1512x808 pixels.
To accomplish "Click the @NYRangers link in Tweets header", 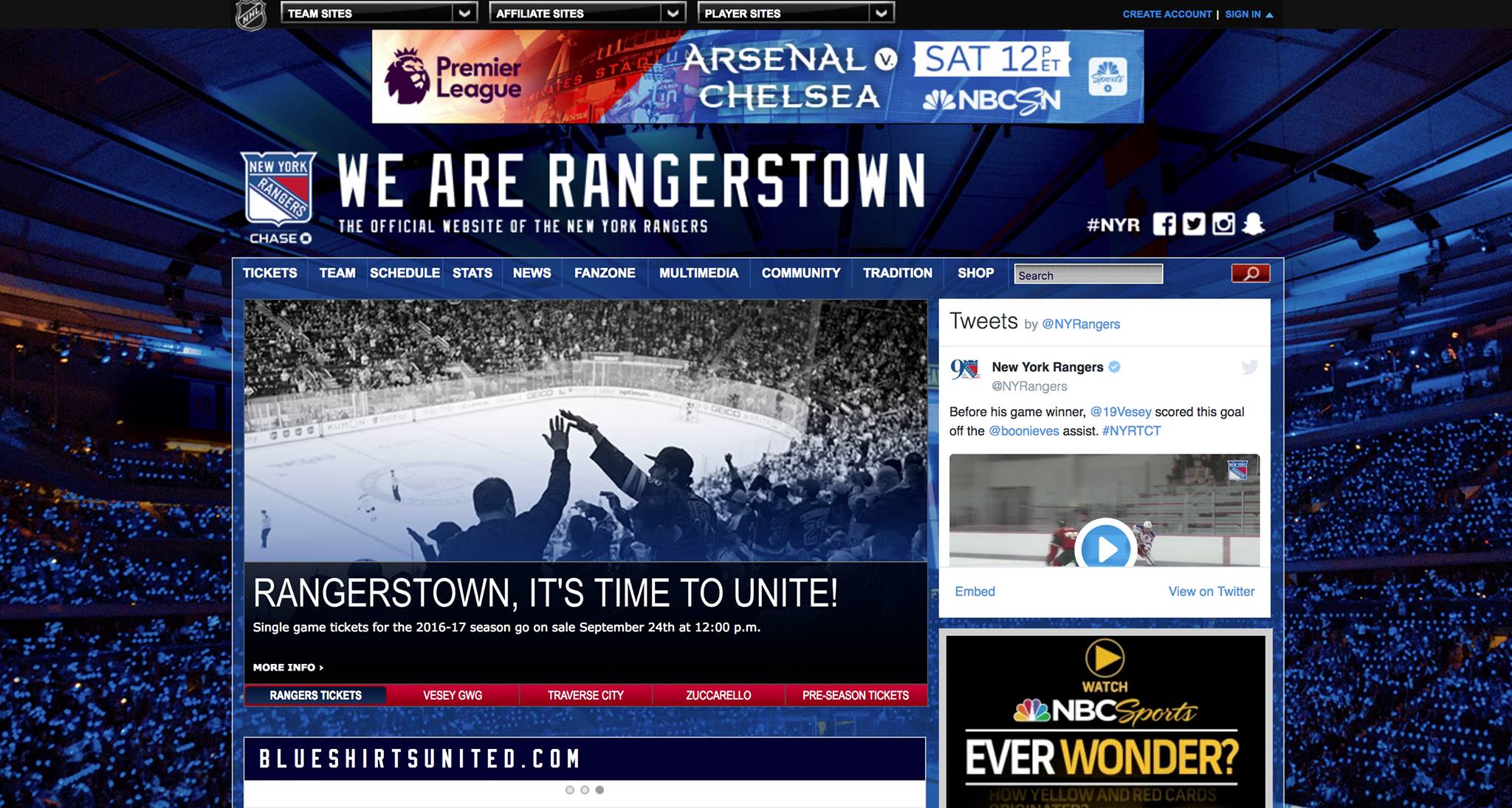I will coord(1081,323).
